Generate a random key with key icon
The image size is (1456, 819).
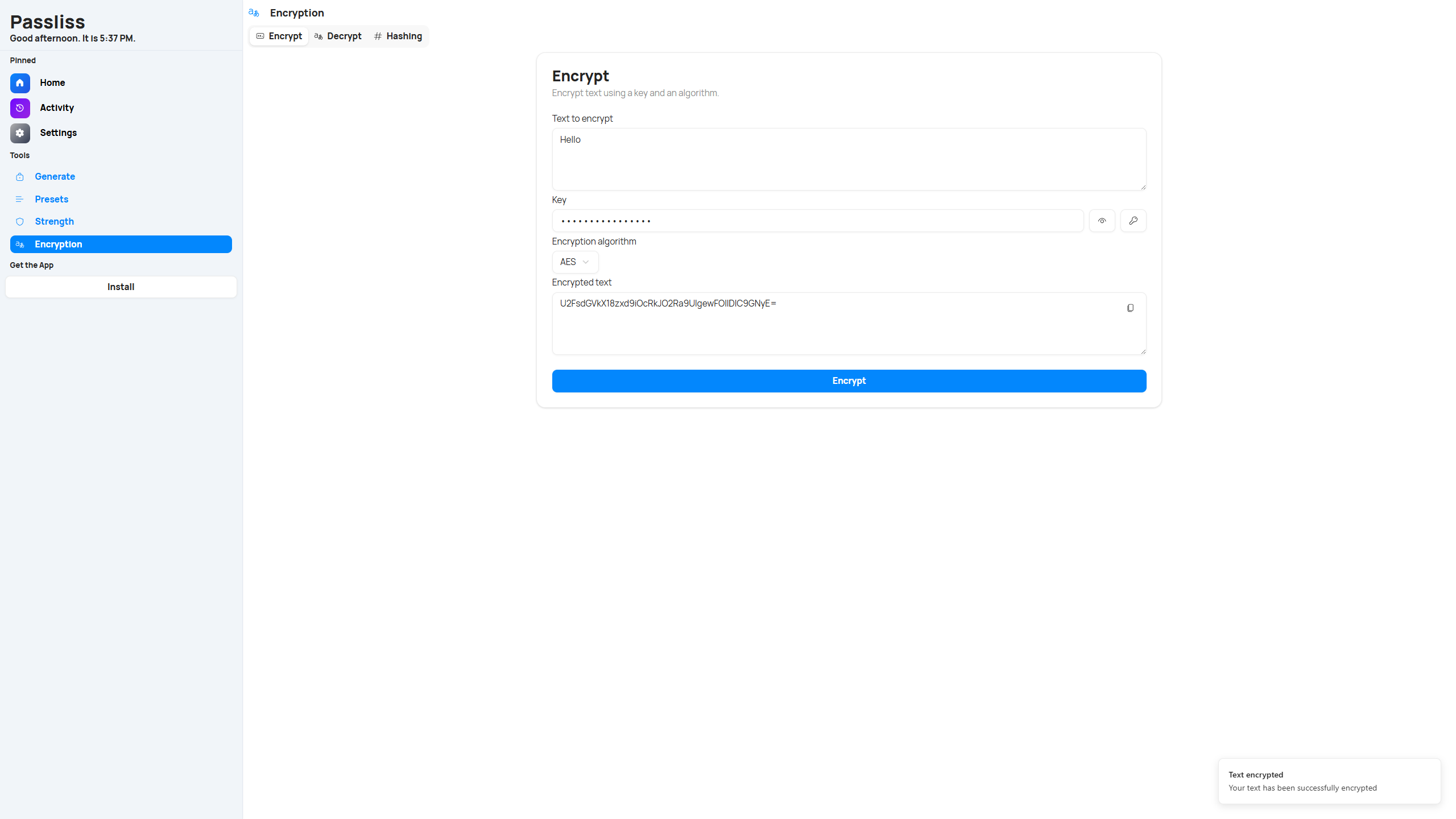coord(1132,221)
